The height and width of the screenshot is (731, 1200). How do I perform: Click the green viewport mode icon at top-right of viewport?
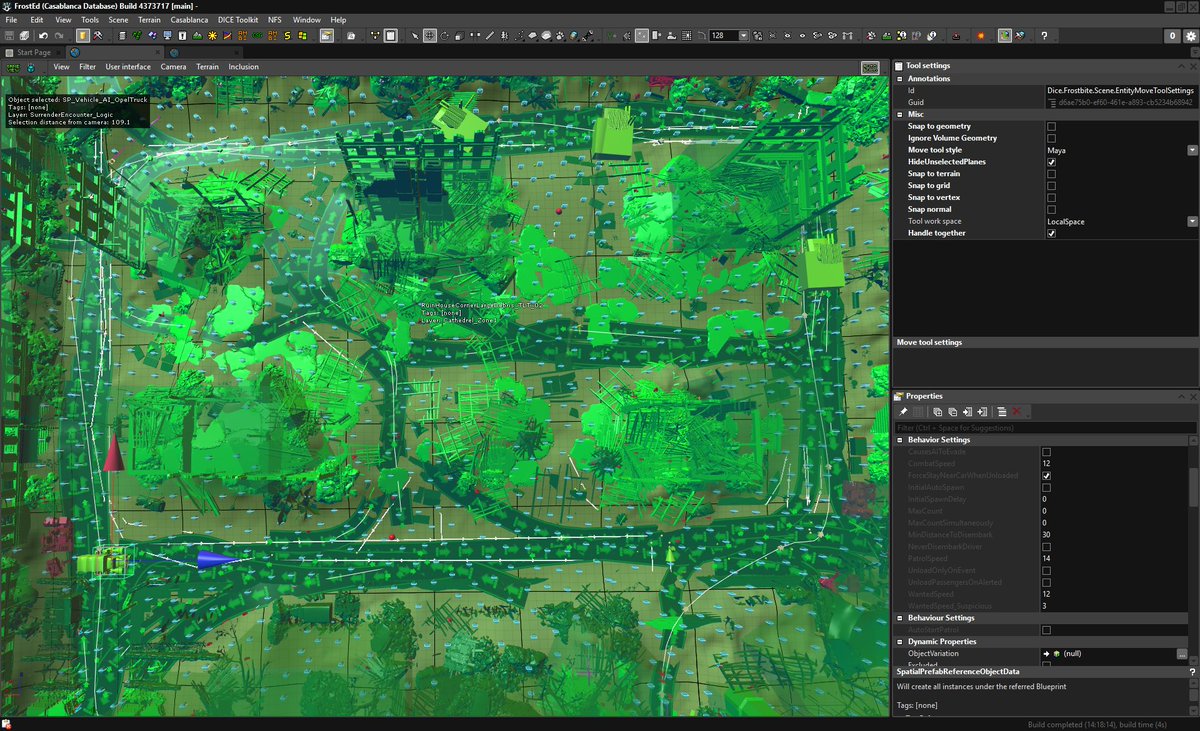870,67
